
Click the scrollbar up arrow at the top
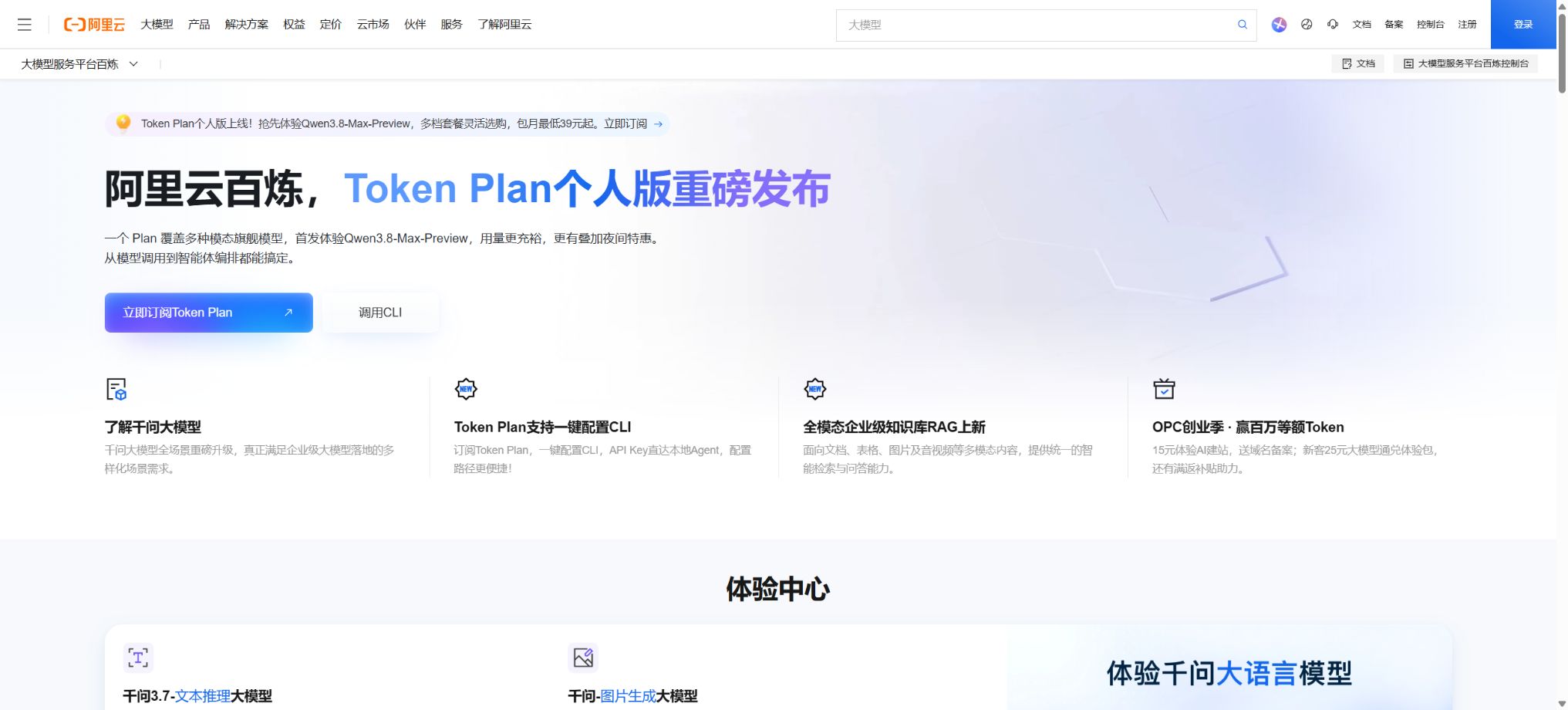click(1562, 5)
